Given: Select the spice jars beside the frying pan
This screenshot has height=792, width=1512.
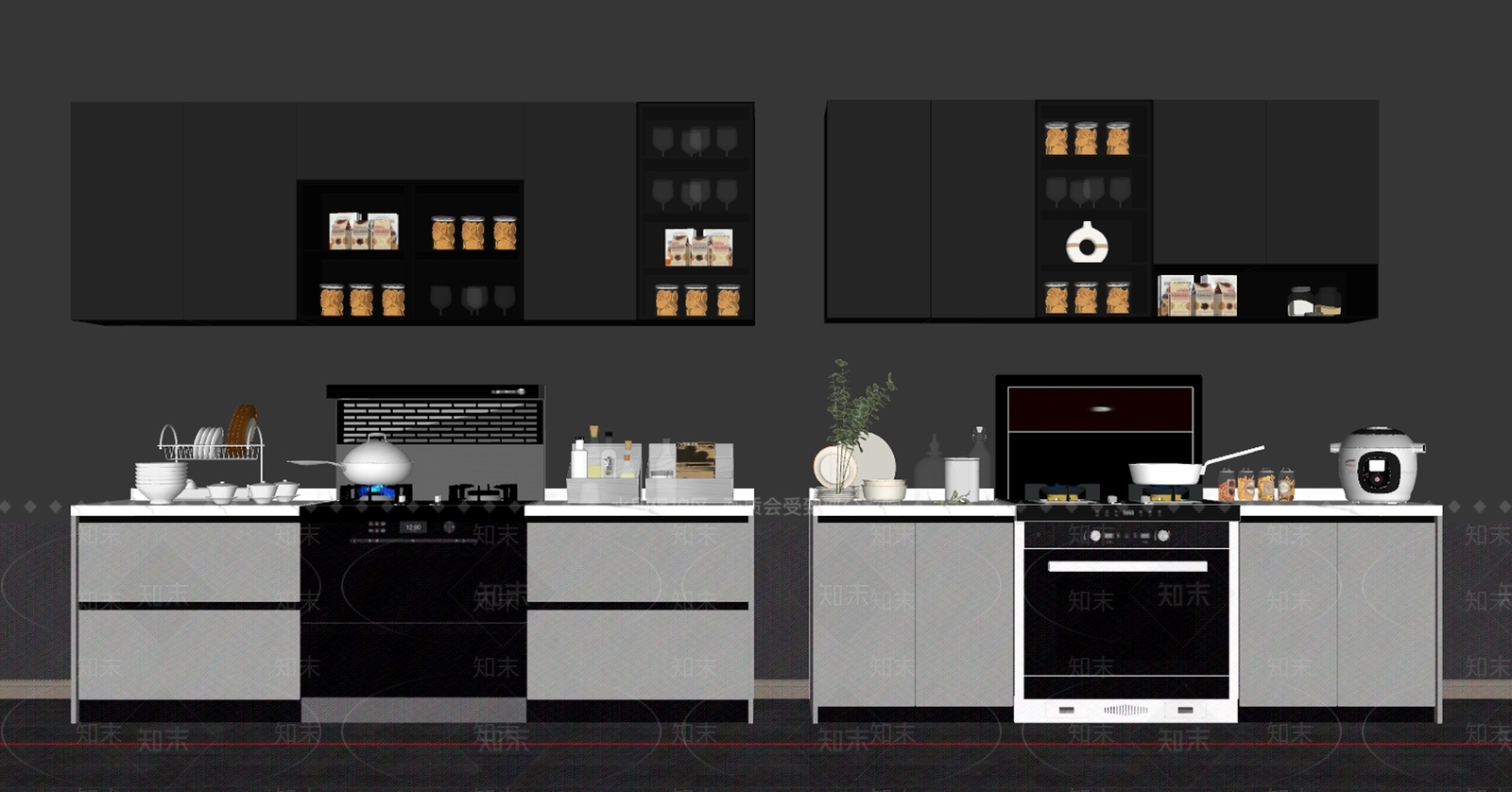Looking at the screenshot, I should point(1256,485).
